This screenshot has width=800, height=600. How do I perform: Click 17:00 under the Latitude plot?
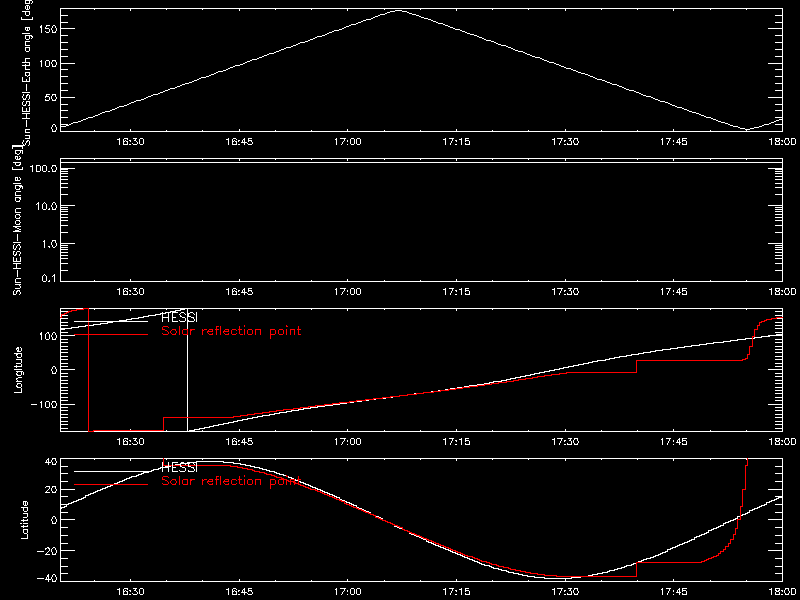347,592
